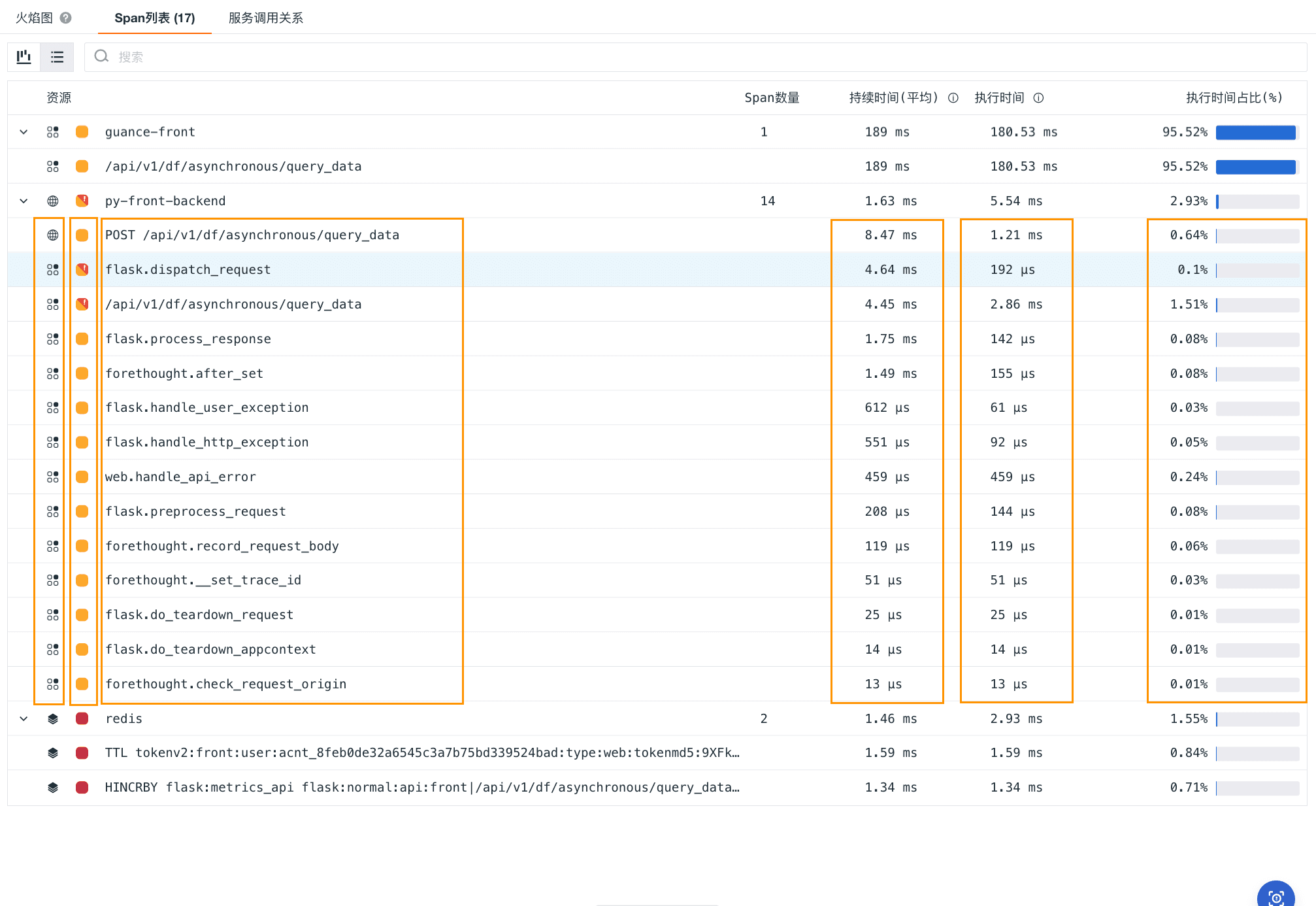Click the 1.55% bar of redis
This screenshot has height=906, width=1316.
click(1257, 719)
